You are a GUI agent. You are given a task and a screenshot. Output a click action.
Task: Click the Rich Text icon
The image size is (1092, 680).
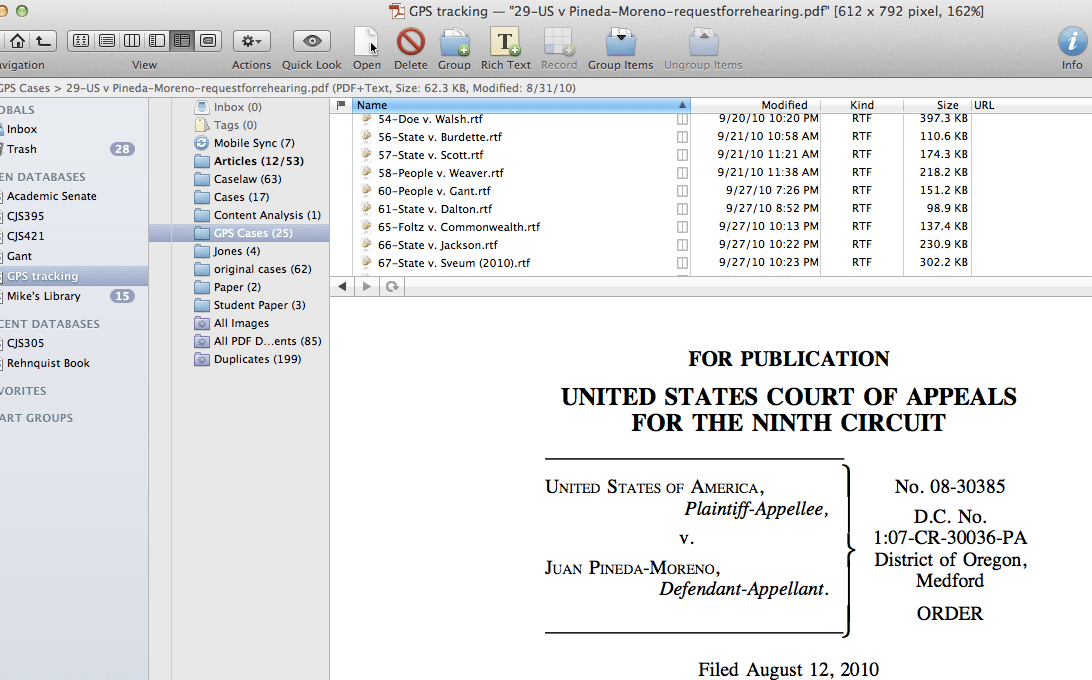505,42
